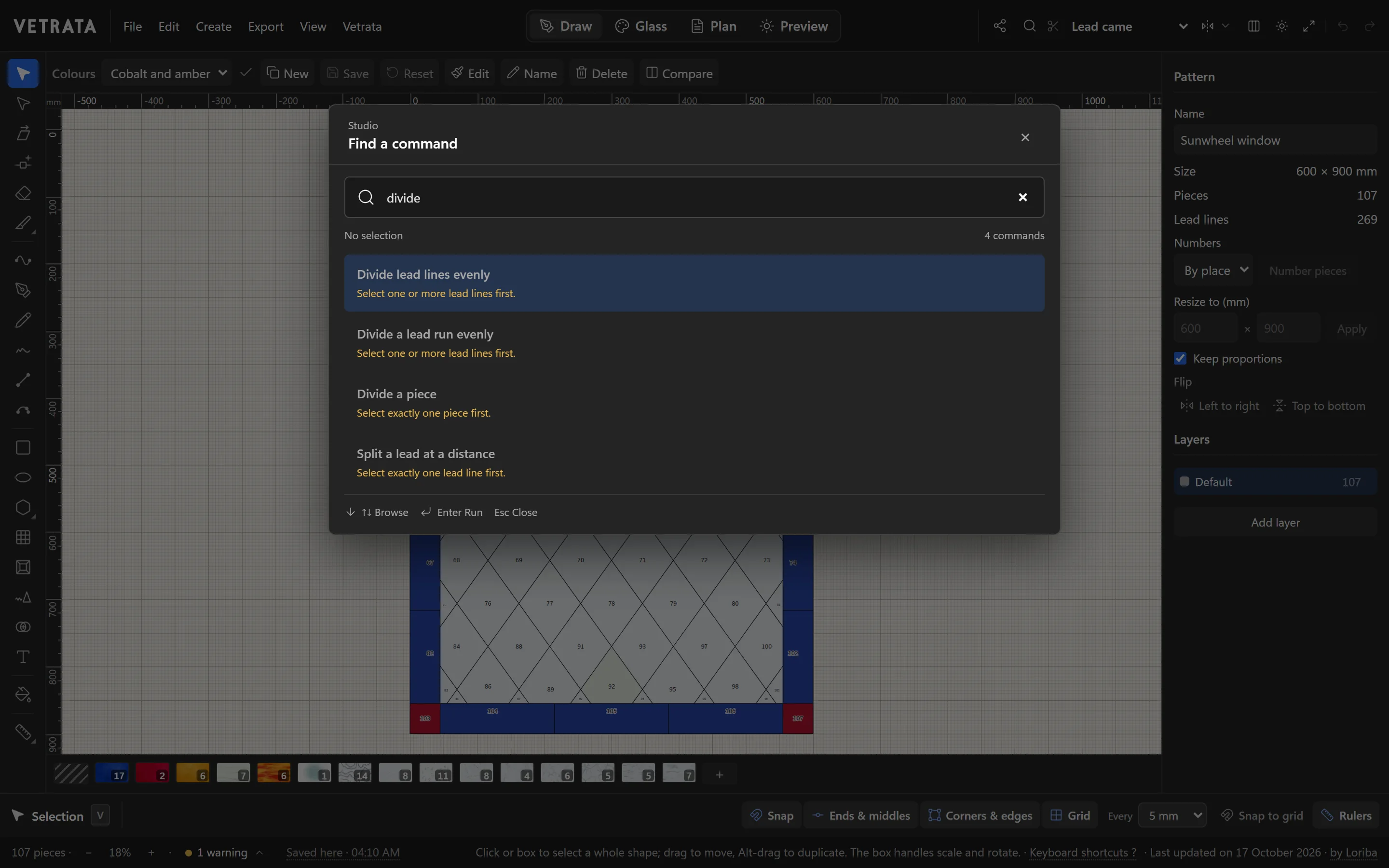Viewport: 1389px width, 868px height.
Task: Open the mirror symmetry options chevron
Action: tap(1226, 26)
